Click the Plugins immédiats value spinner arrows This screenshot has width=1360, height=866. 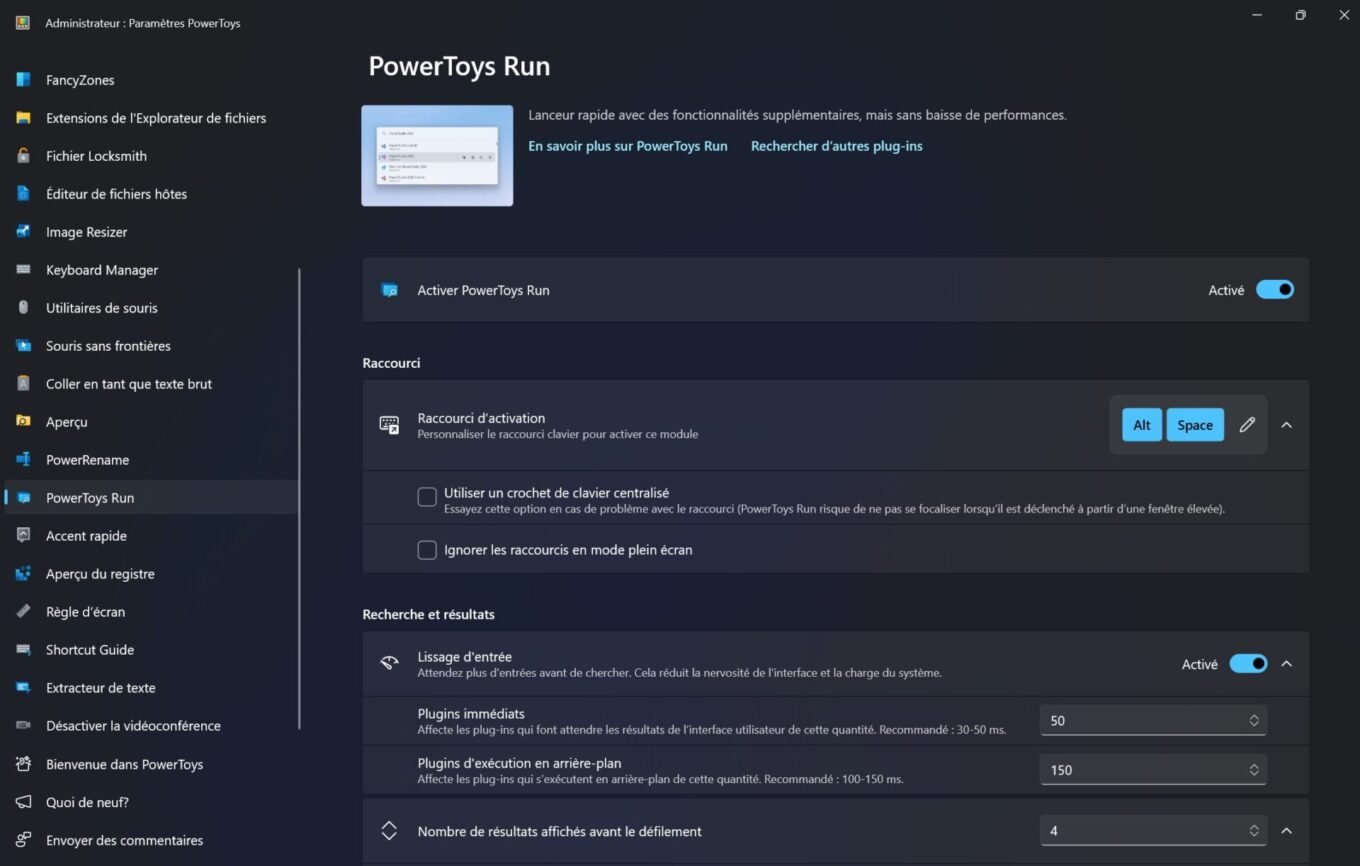pos(1253,721)
